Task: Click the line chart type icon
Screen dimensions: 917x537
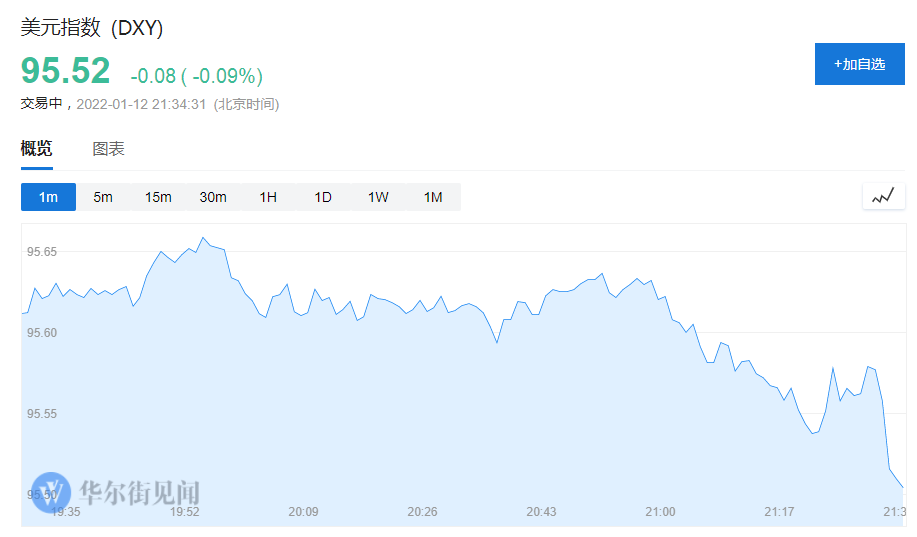Action: [x=884, y=196]
